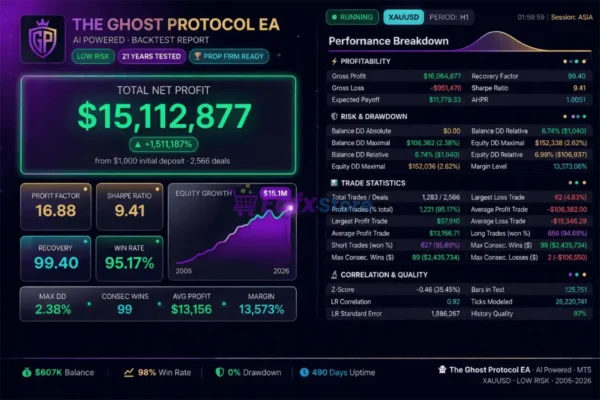Viewport: 600px width, 400px height.
Task: Click the Expected Payoff row
Action: [396, 100]
